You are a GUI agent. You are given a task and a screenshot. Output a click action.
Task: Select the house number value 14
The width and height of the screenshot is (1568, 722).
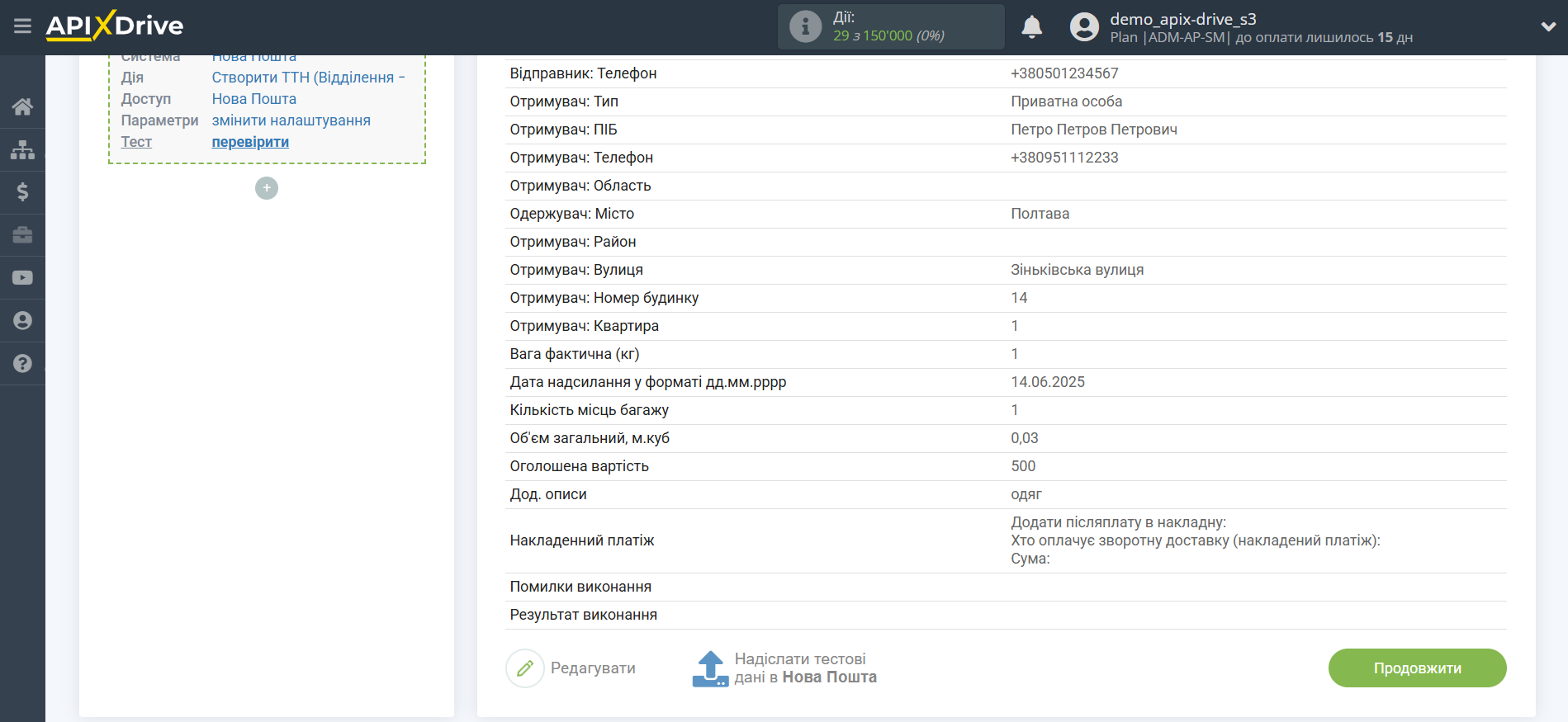click(x=1019, y=298)
